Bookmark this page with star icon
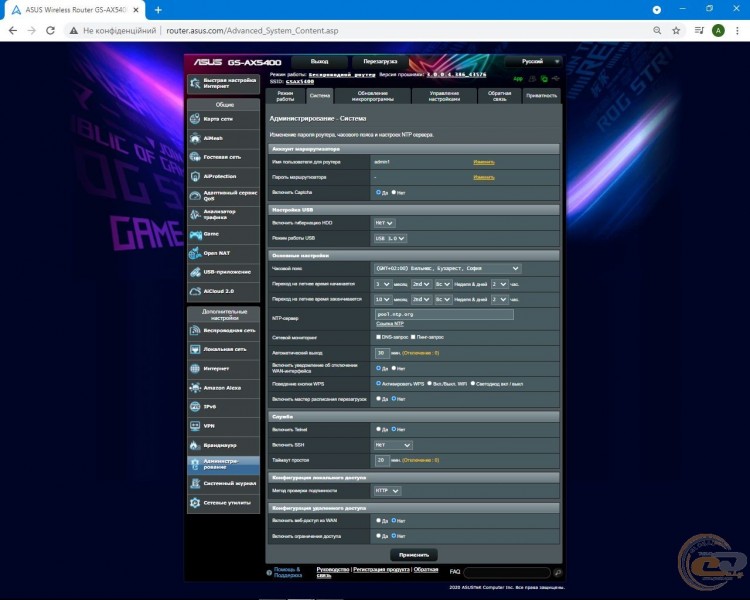The width and height of the screenshot is (750, 600). (676, 31)
